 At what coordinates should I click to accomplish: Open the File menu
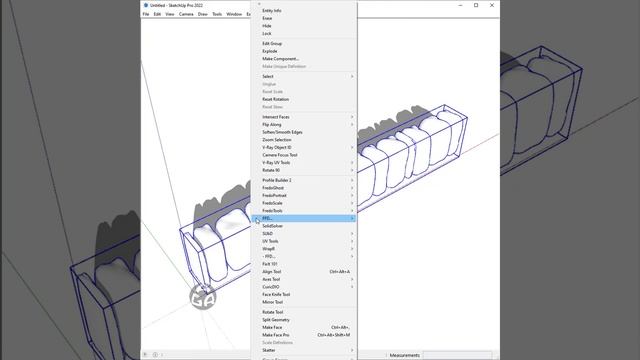146,14
